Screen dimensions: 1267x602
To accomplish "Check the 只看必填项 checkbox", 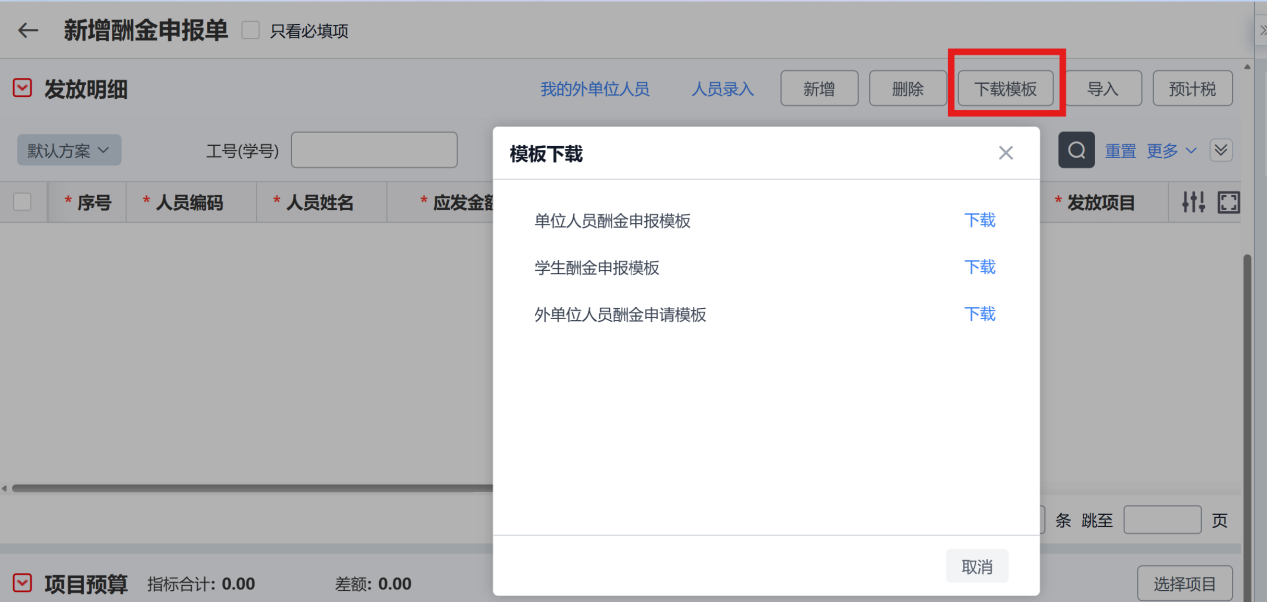I will pyautogui.click(x=251, y=31).
